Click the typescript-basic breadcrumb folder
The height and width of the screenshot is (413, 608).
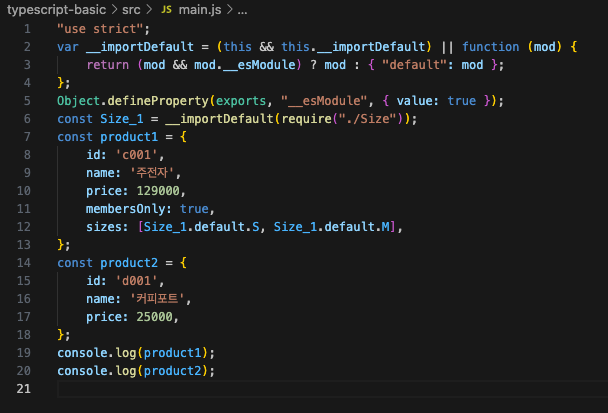tap(56, 10)
